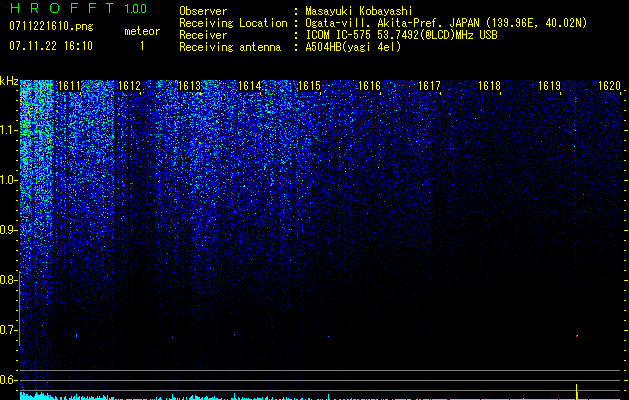
Task: Click the 1612 time marker
Action: (x=130, y=86)
